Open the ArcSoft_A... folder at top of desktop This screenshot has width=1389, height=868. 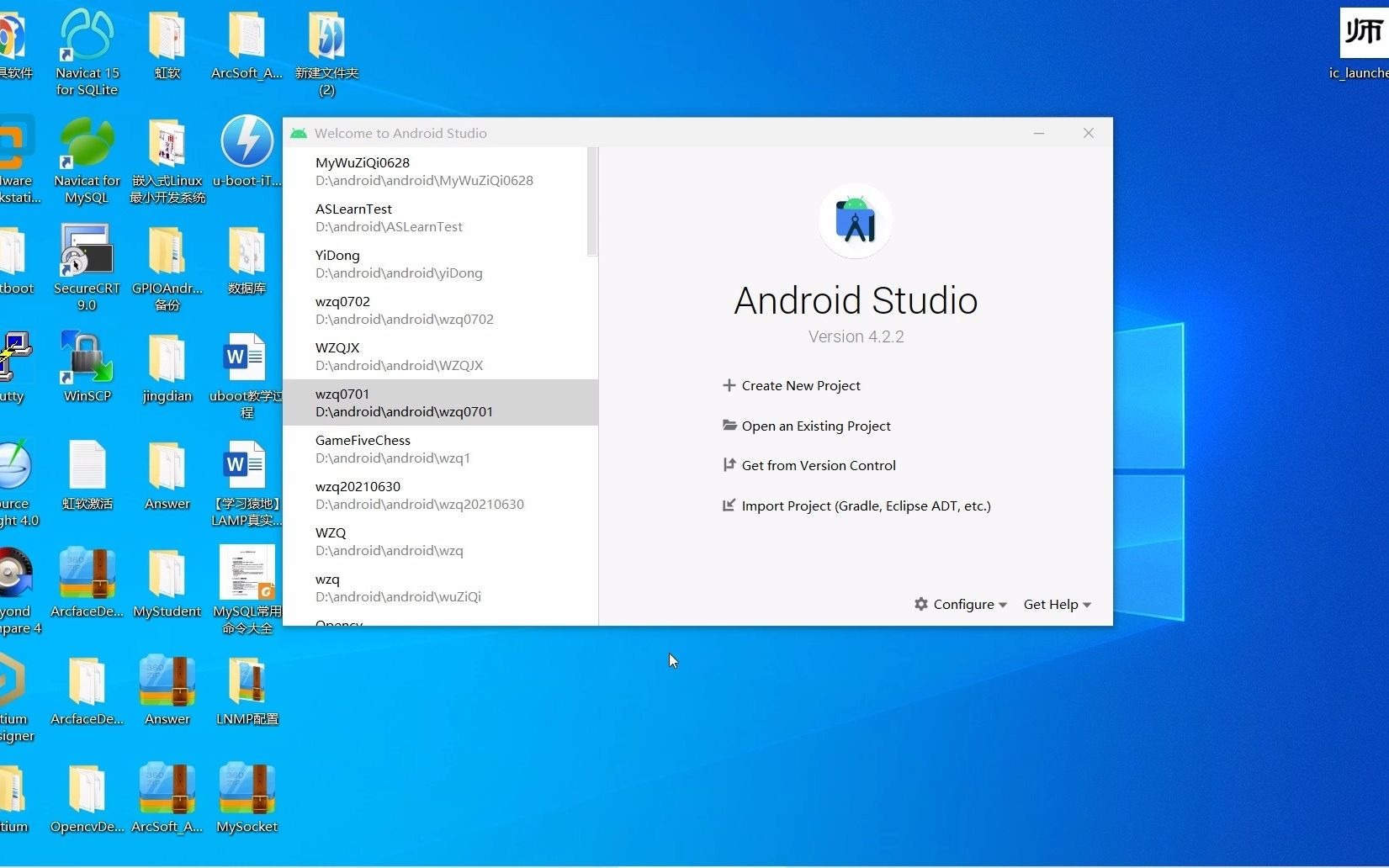click(247, 44)
